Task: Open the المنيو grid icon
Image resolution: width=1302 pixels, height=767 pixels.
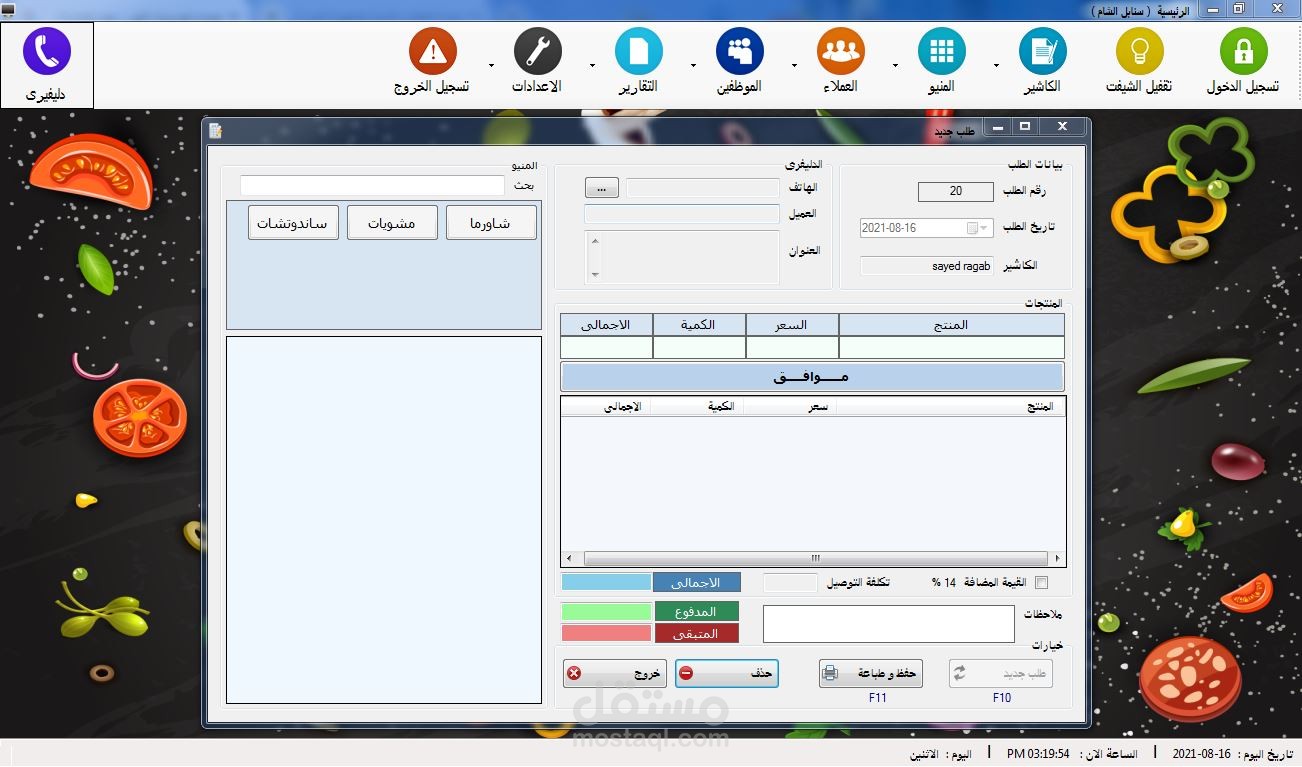Action: point(942,51)
